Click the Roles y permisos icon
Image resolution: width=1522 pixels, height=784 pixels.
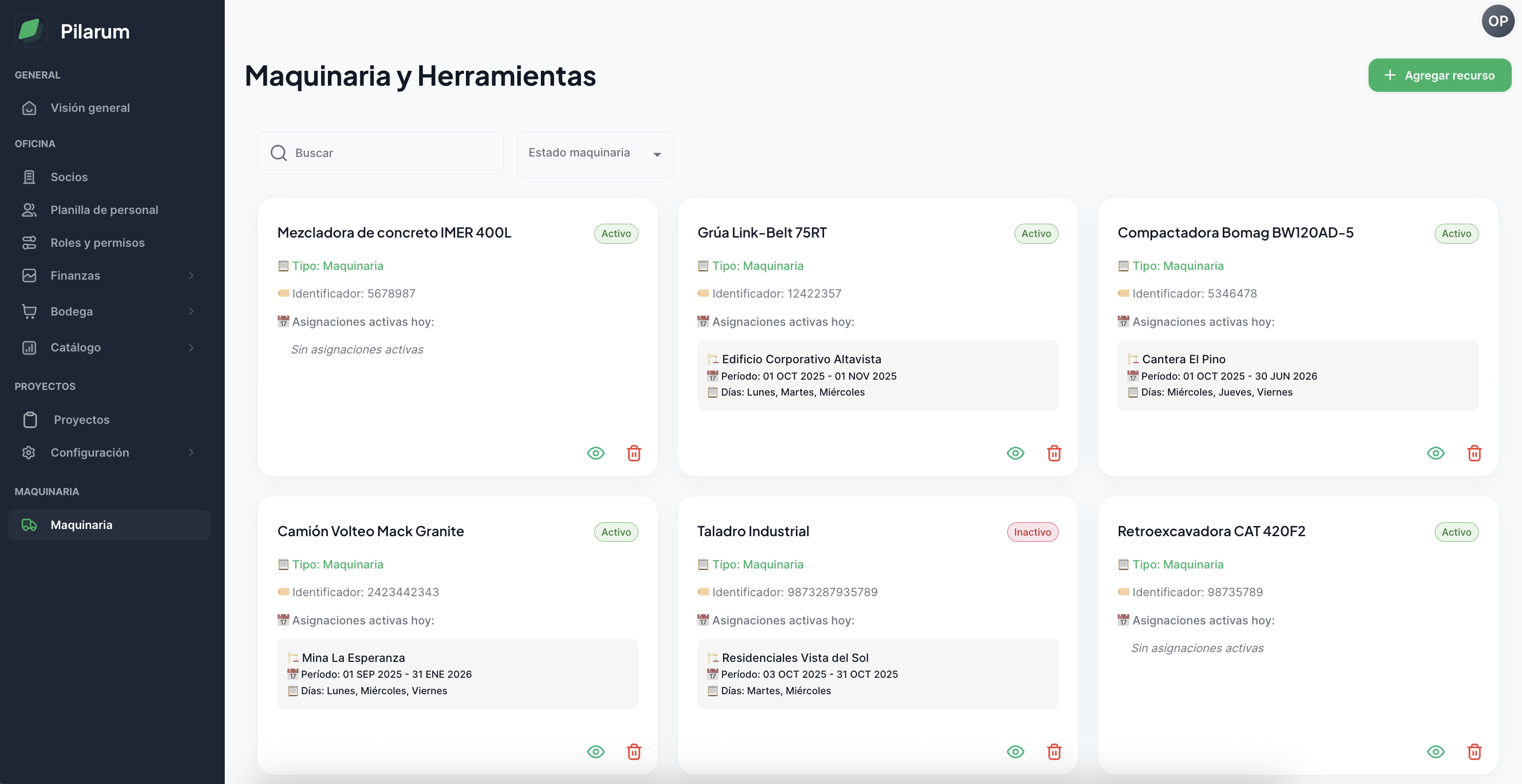click(30, 242)
